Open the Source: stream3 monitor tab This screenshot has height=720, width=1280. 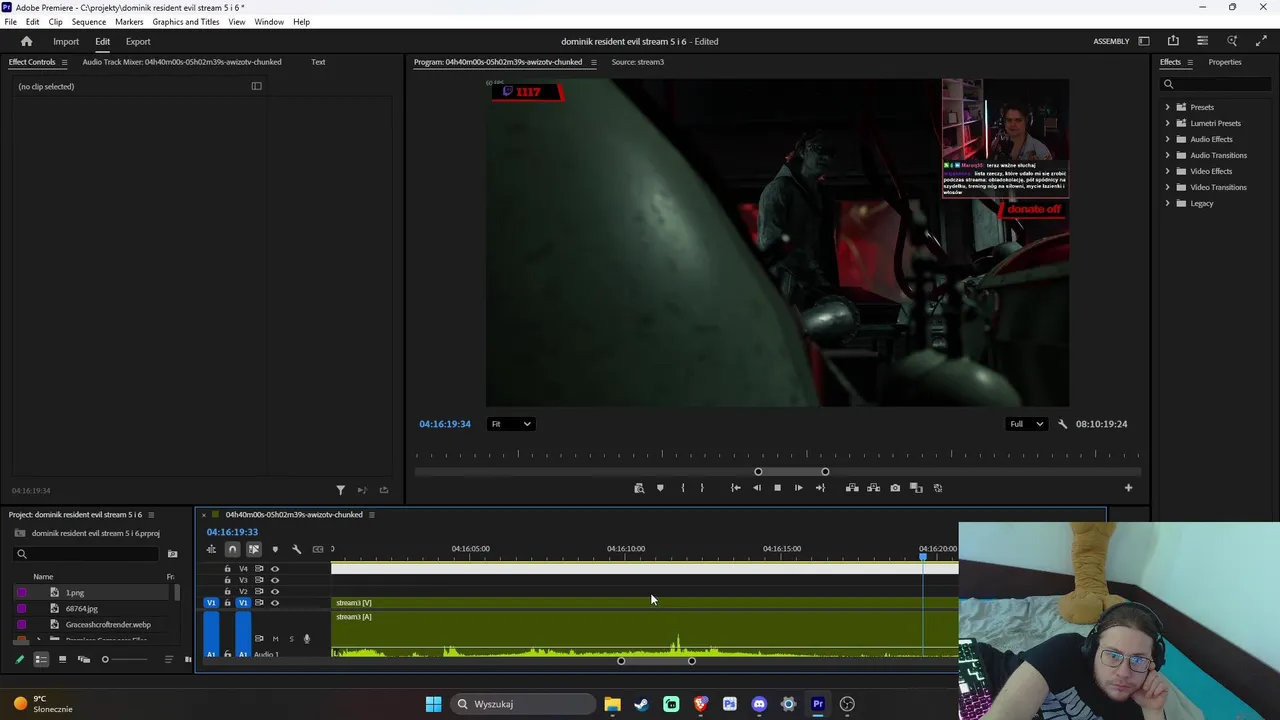637,62
